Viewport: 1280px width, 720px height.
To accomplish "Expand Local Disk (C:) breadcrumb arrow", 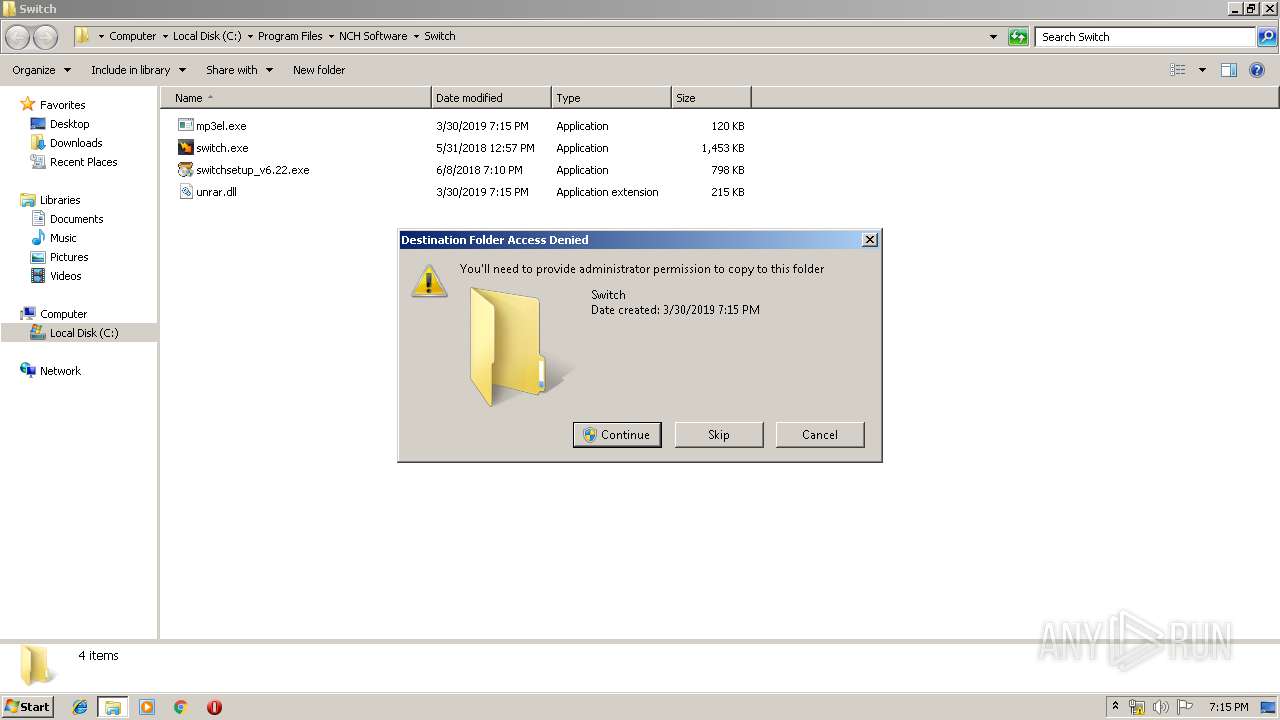I will pyautogui.click(x=251, y=37).
